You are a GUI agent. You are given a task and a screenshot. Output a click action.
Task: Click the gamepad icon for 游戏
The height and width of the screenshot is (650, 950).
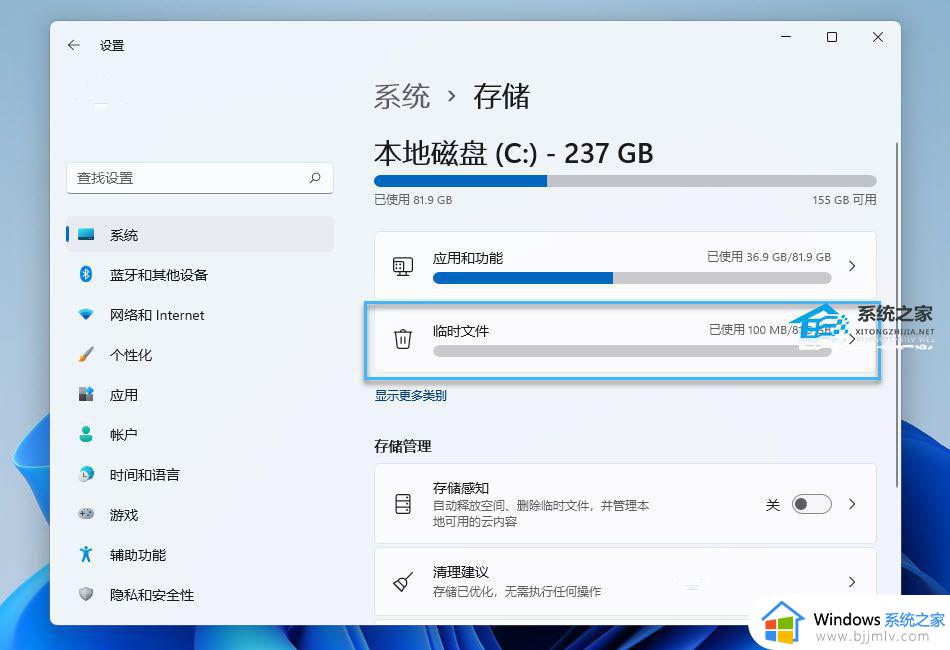(x=86, y=514)
